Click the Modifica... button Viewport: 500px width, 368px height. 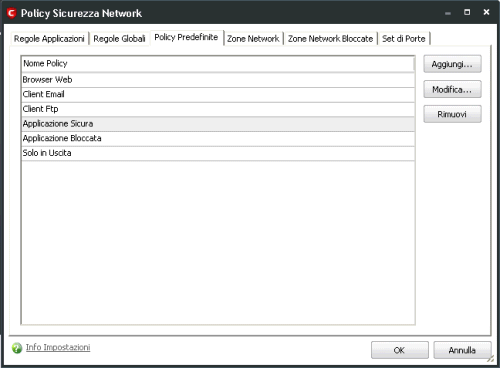[x=452, y=89]
